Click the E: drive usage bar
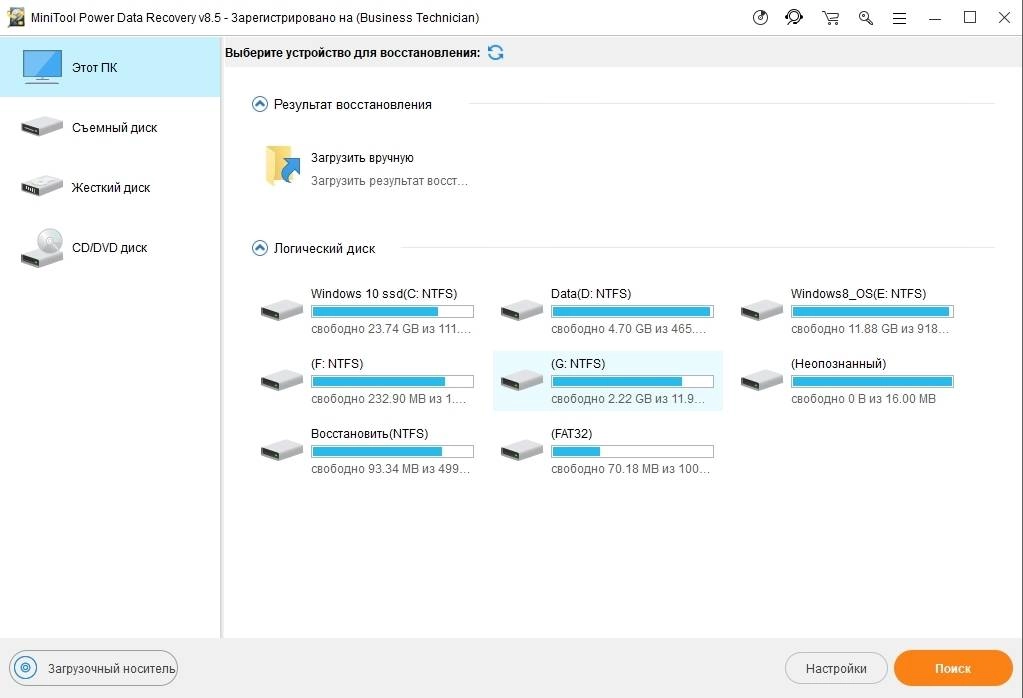 (x=872, y=311)
